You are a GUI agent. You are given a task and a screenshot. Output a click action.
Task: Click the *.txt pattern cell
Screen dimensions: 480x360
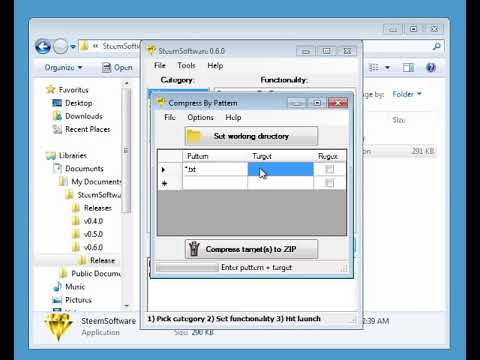[x=215, y=169]
